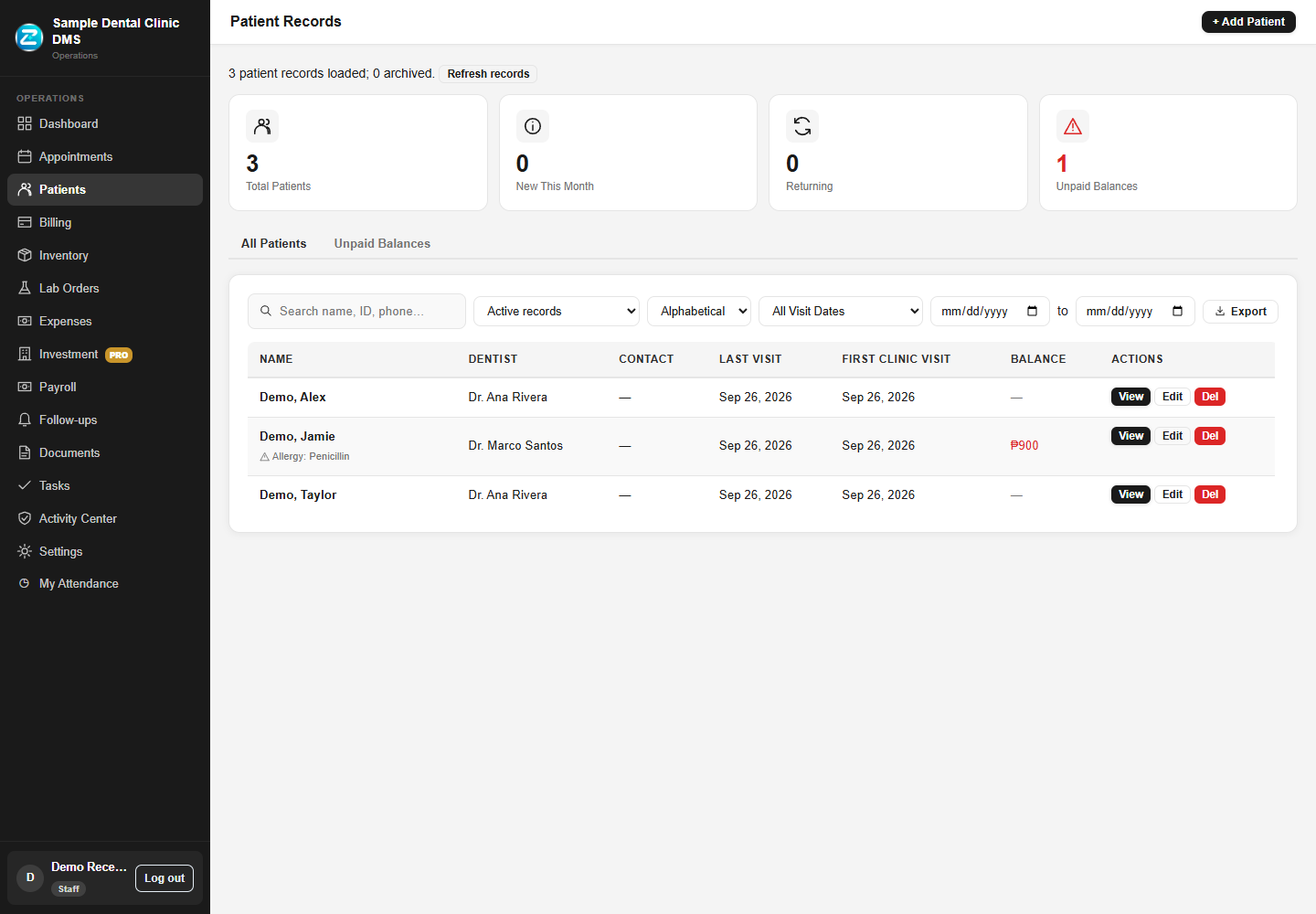Image resolution: width=1316 pixels, height=914 pixels.
Task: Open the All Visit Dates dropdown
Action: [x=841, y=311]
